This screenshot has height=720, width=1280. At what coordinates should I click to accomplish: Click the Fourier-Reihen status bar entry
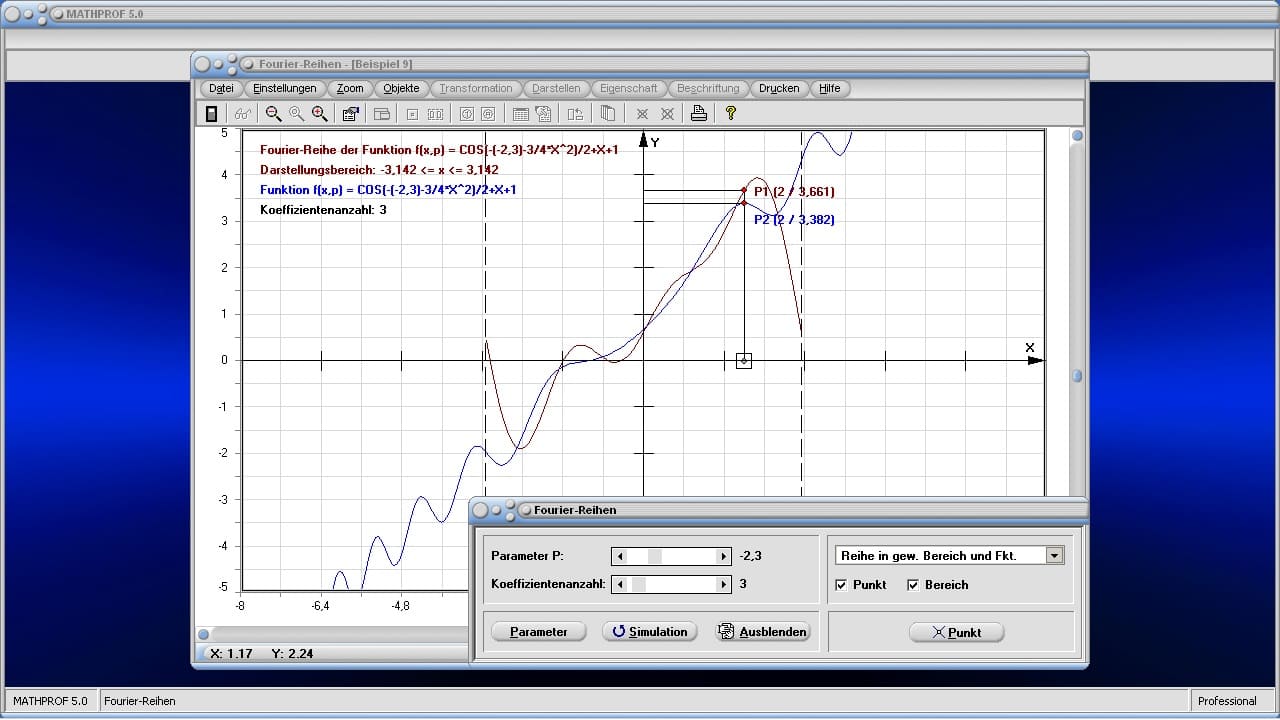click(x=139, y=701)
